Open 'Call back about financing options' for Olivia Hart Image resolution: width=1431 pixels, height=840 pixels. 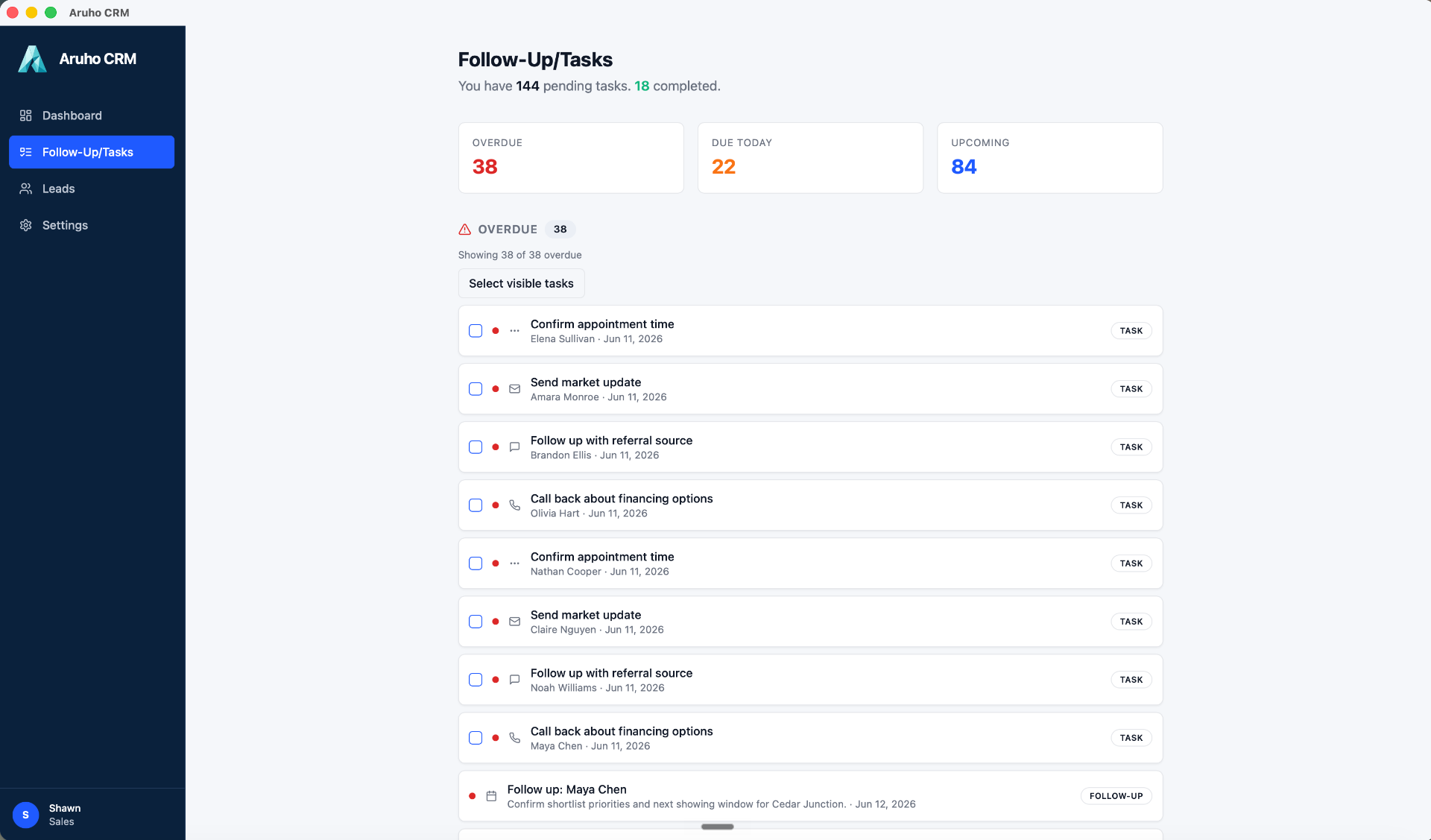[622, 499]
